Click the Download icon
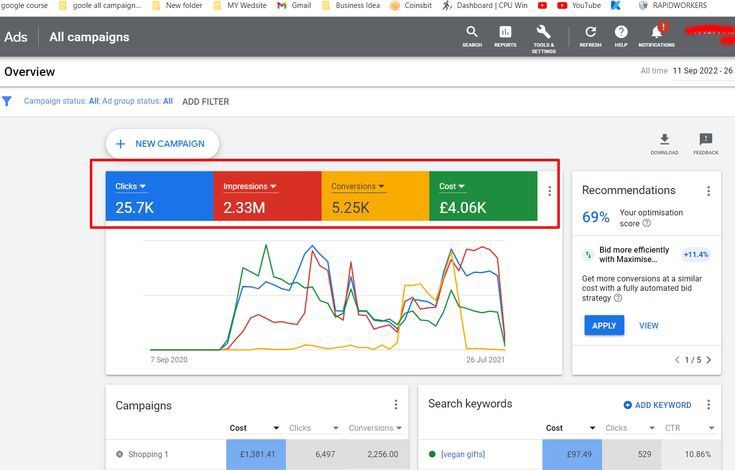Image resolution: width=735 pixels, height=470 pixels. (664, 140)
